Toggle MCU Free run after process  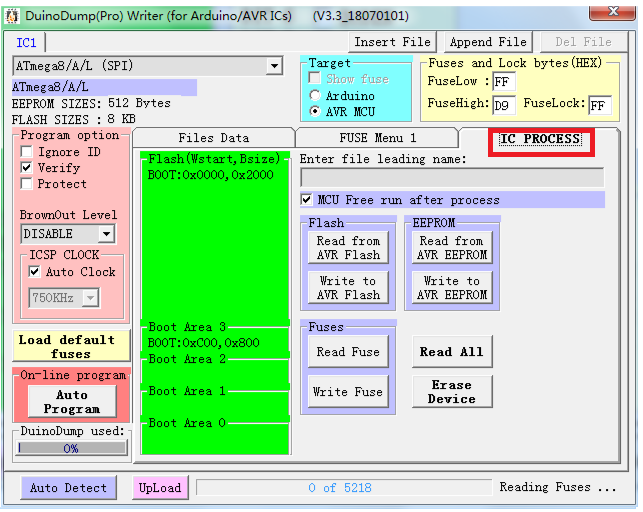(x=306, y=200)
